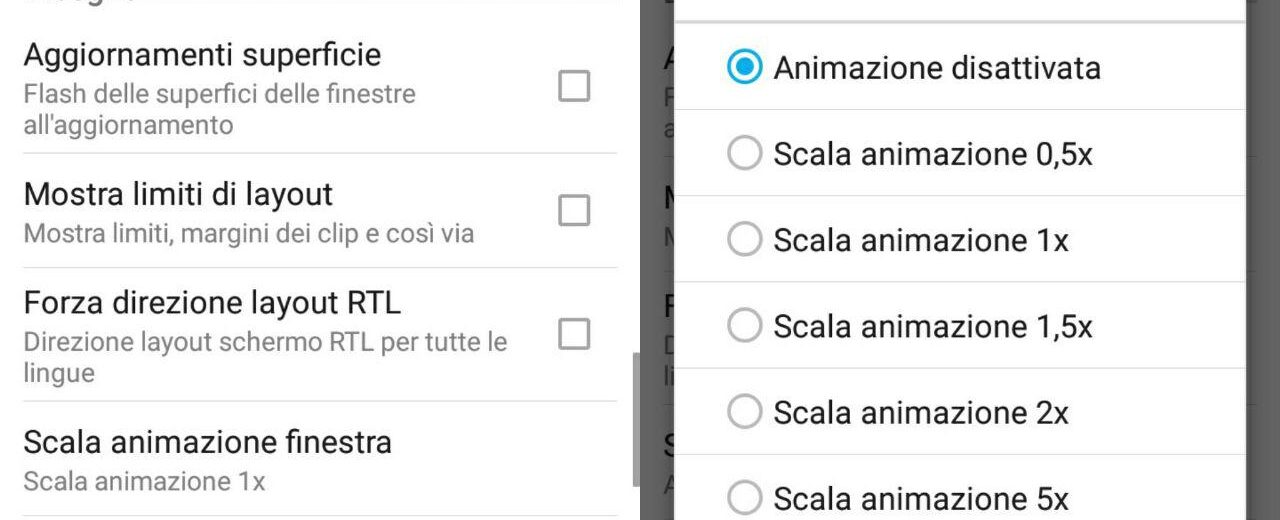Choose the Scala animazione 2x radio button
The height and width of the screenshot is (520, 1280).
pos(744,412)
